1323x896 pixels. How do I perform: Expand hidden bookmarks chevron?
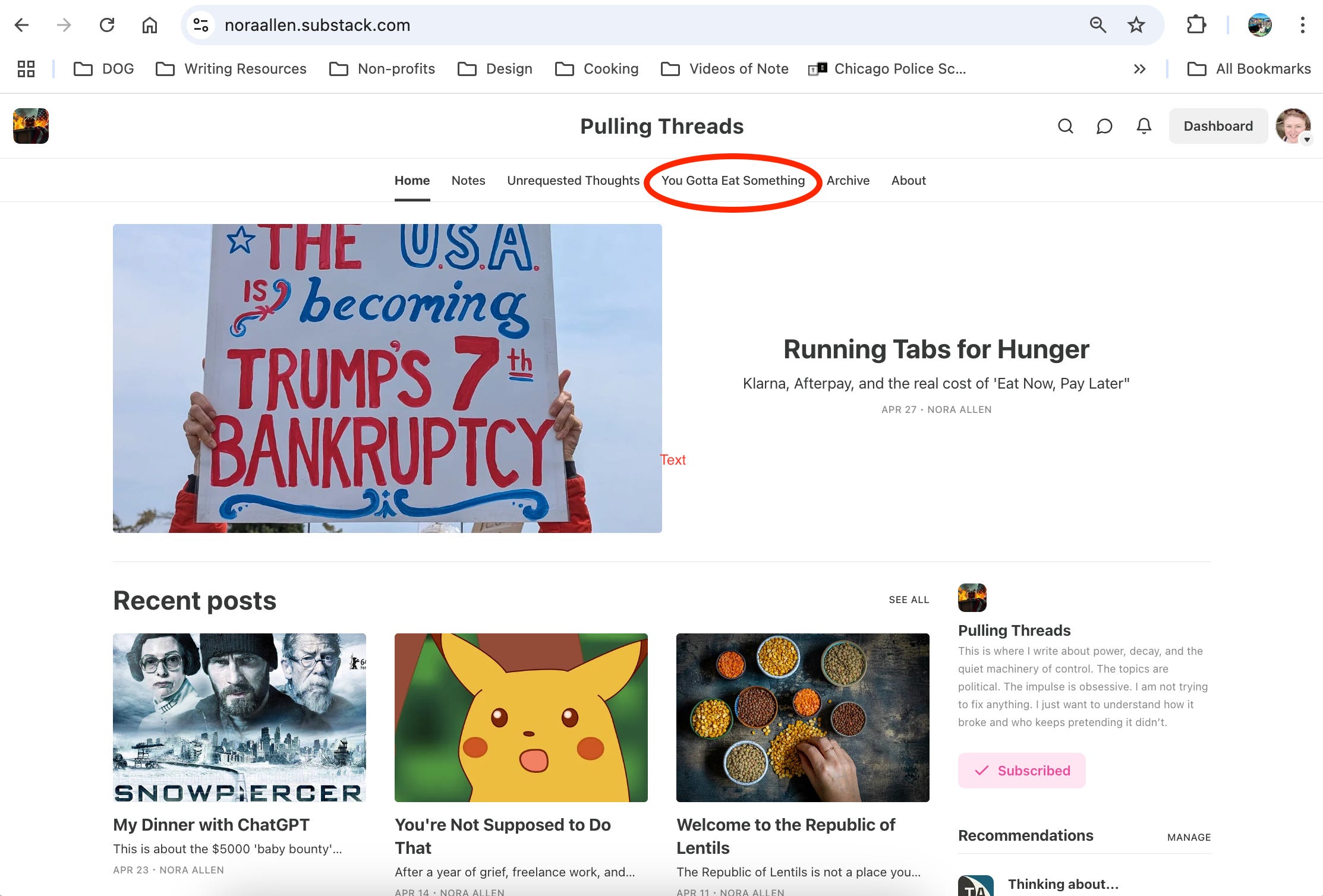pos(1139,69)
